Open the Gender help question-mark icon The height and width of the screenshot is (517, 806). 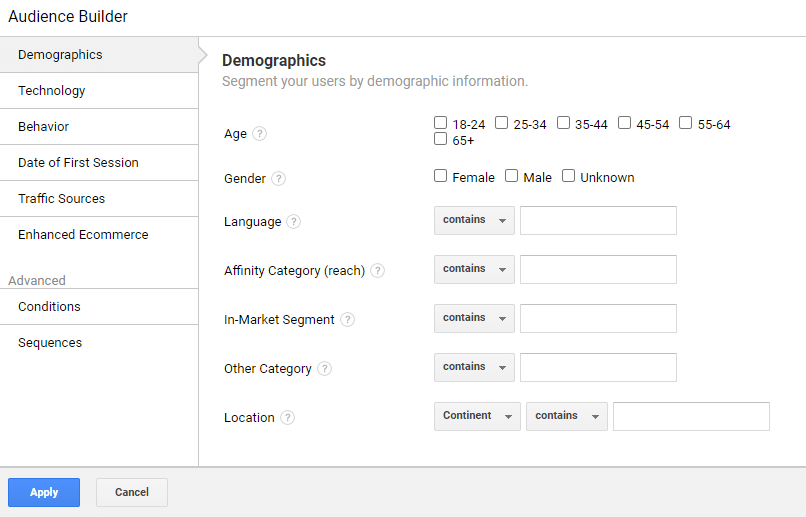(279, 178)
